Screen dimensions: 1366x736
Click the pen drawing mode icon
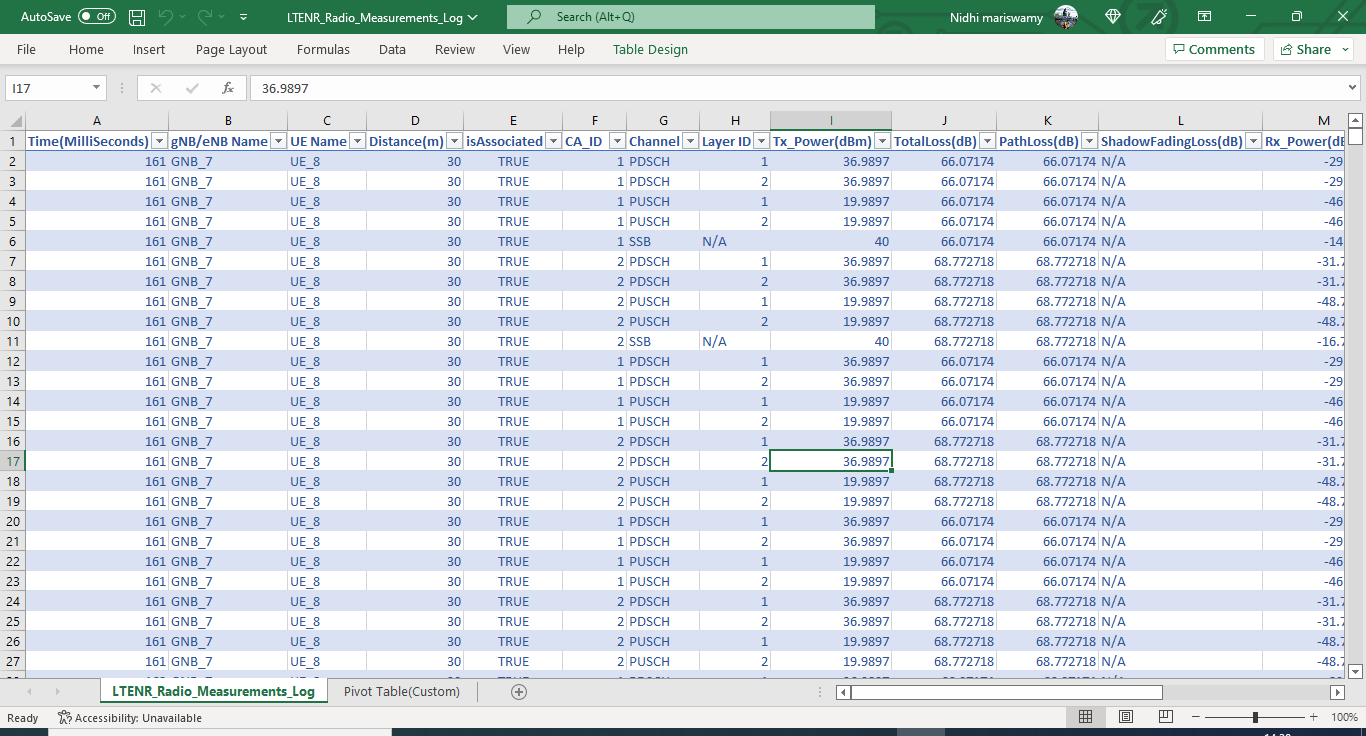click(1159, 17)
